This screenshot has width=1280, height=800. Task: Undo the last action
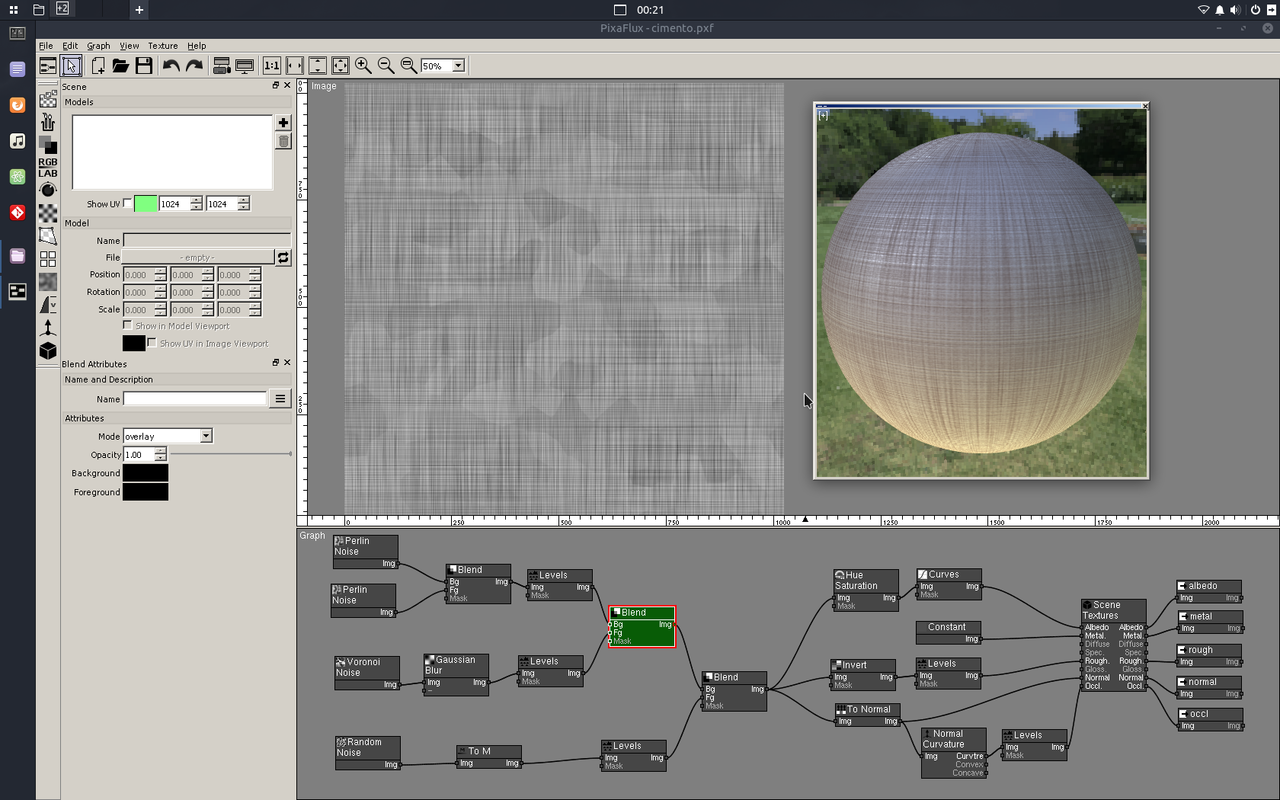point(171,66)
